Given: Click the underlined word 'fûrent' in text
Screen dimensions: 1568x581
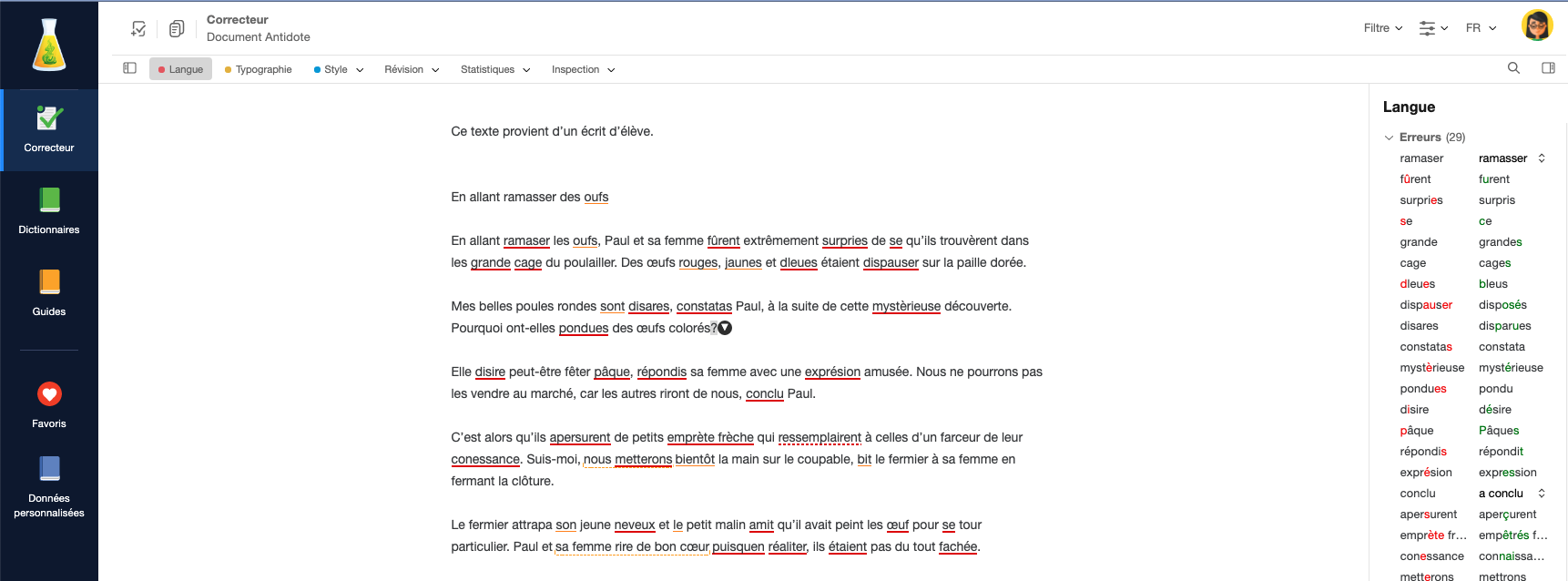Looking at the screenshot, I should pyautogui.click(x=723, y=241).
